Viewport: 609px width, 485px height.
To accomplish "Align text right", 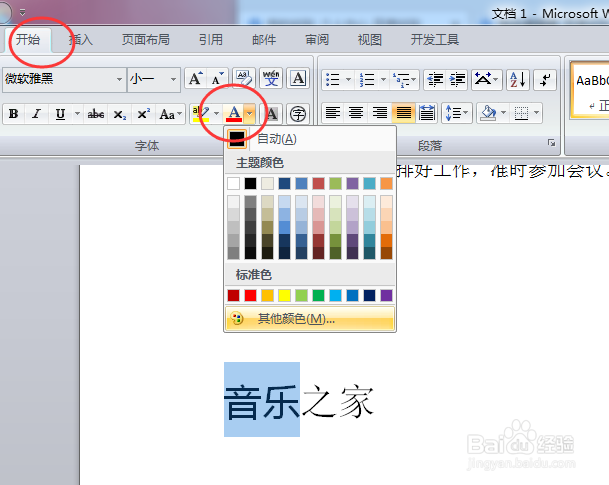I will [x=379, y=113].
